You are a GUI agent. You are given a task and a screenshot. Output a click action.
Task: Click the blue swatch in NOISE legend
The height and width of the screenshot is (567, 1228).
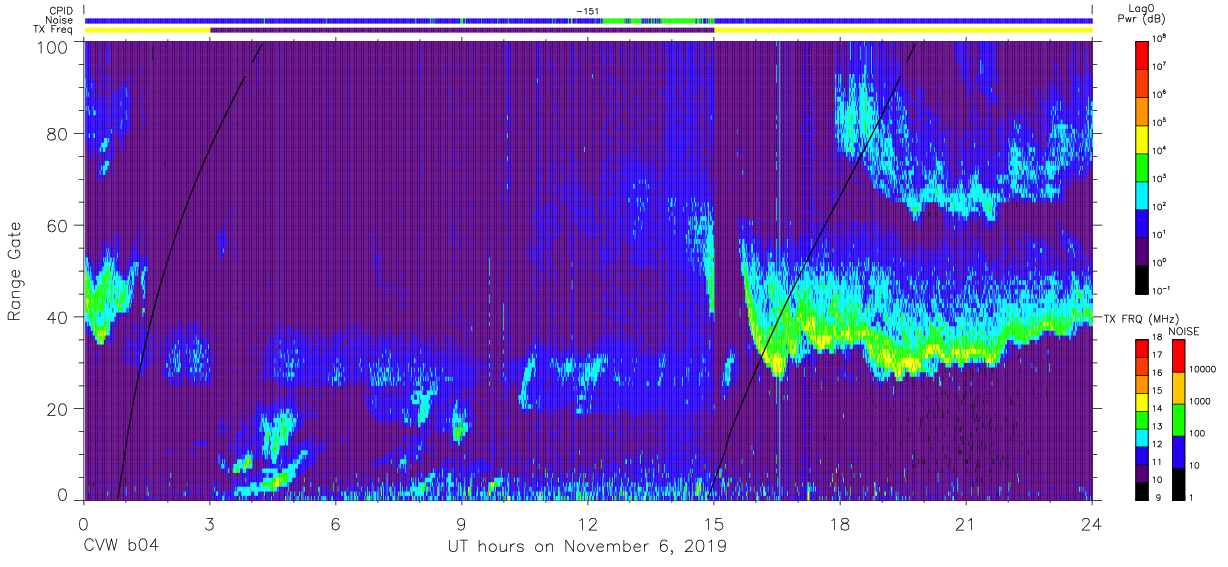pos(1178,451)
